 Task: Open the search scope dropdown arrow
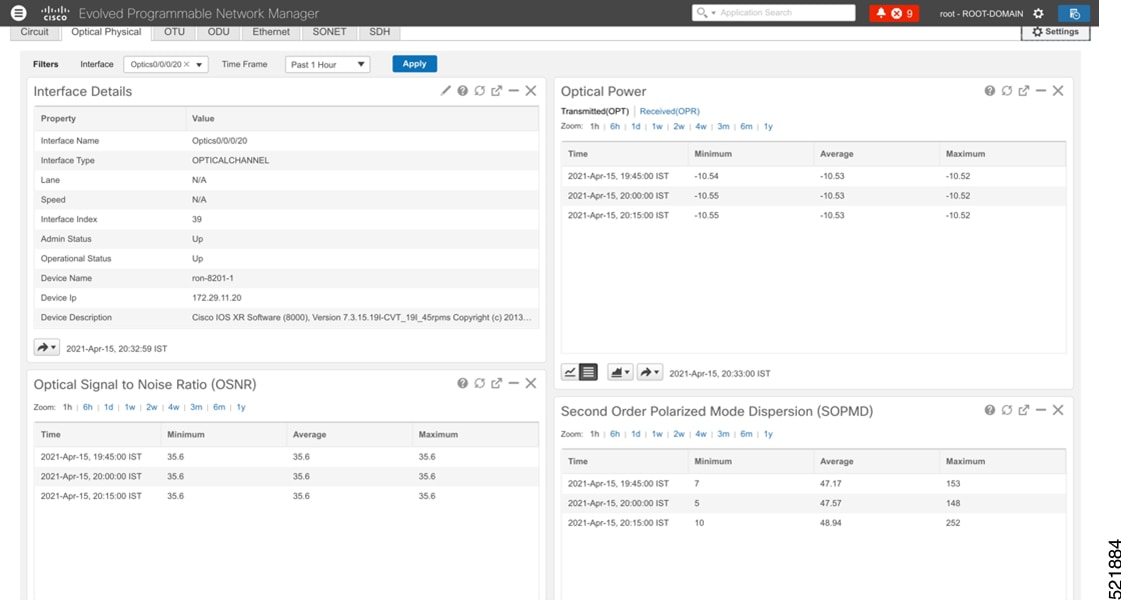pos(713,13)
